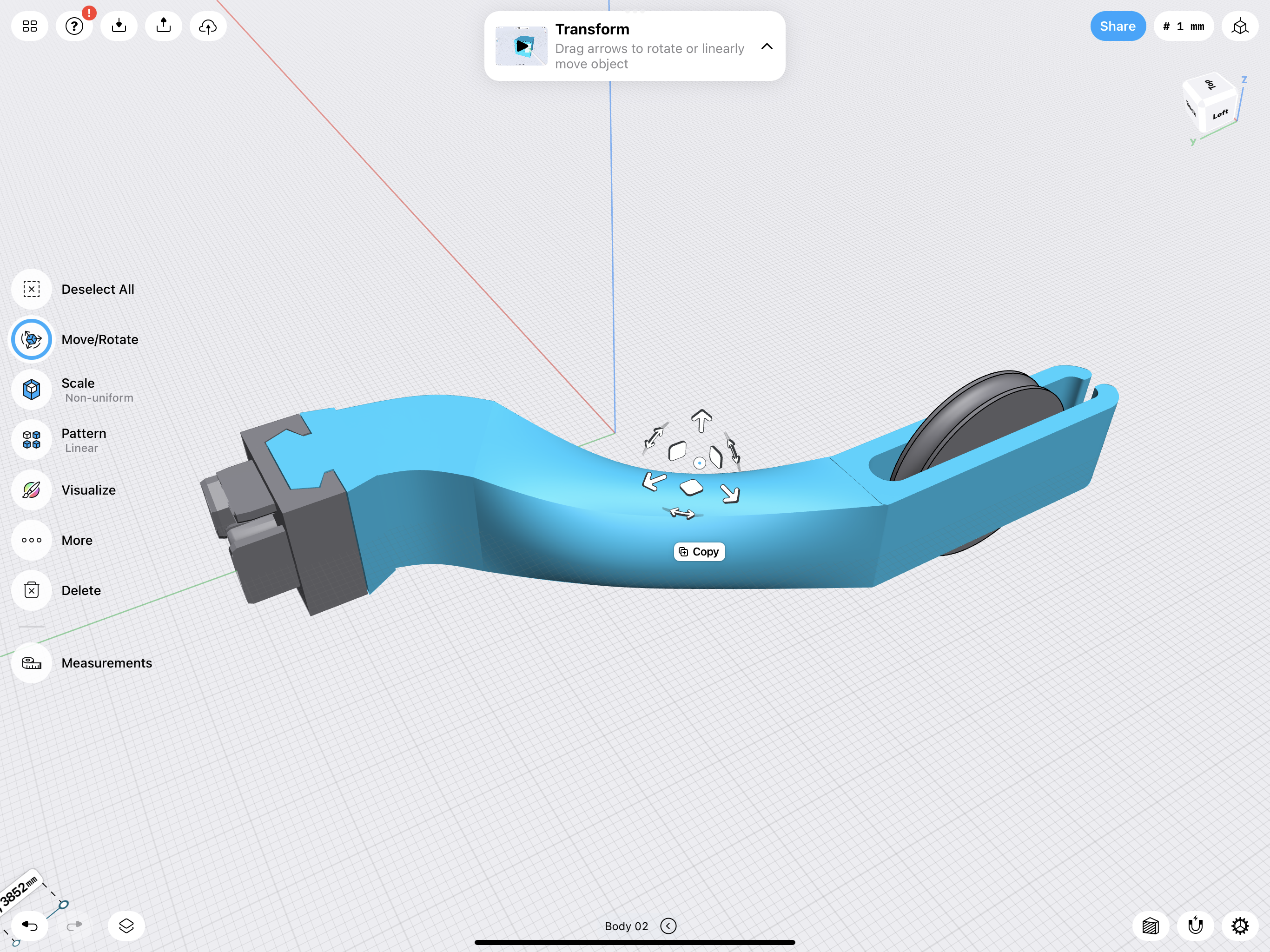Click the redo arrow
Screen dimensions: 1270x952
pos(74,926)
